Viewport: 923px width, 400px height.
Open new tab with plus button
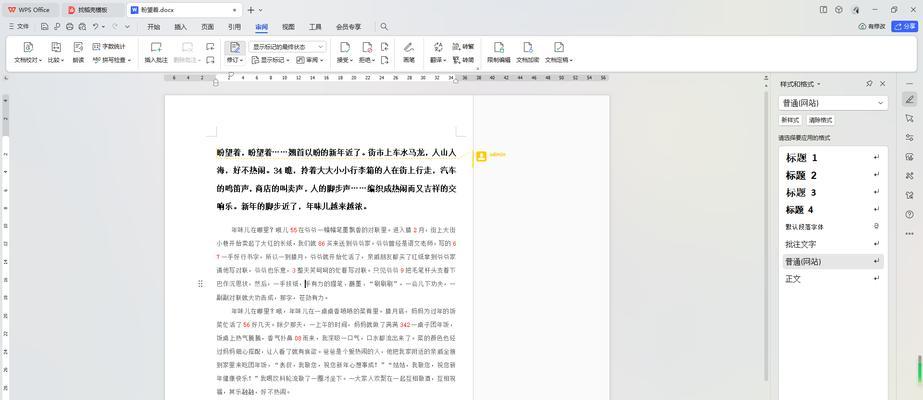coord(251,10)
